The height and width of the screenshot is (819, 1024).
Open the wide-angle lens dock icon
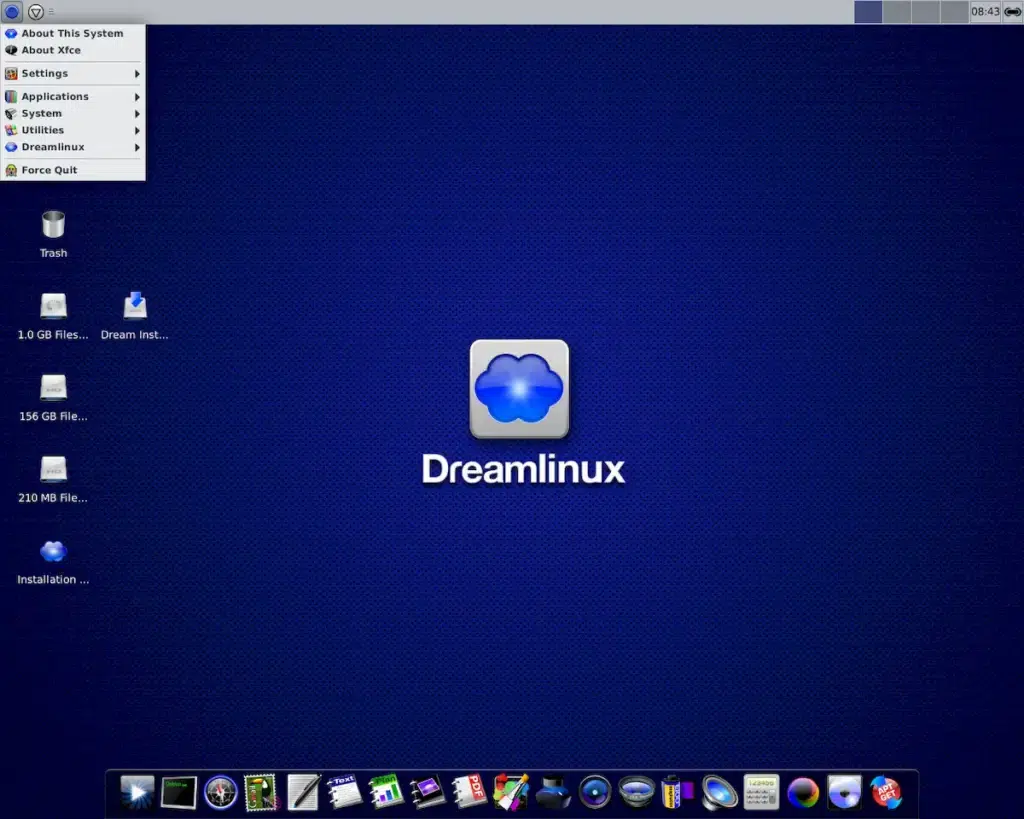click(x=637, y=792)
